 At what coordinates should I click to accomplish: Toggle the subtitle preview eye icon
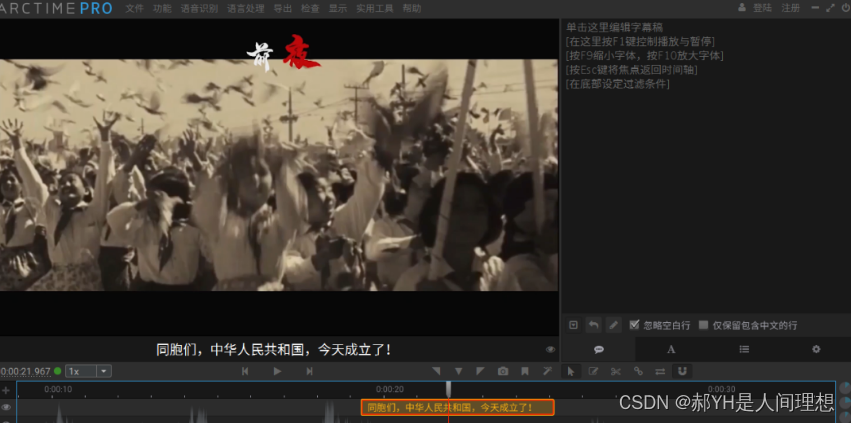(550, 350)
